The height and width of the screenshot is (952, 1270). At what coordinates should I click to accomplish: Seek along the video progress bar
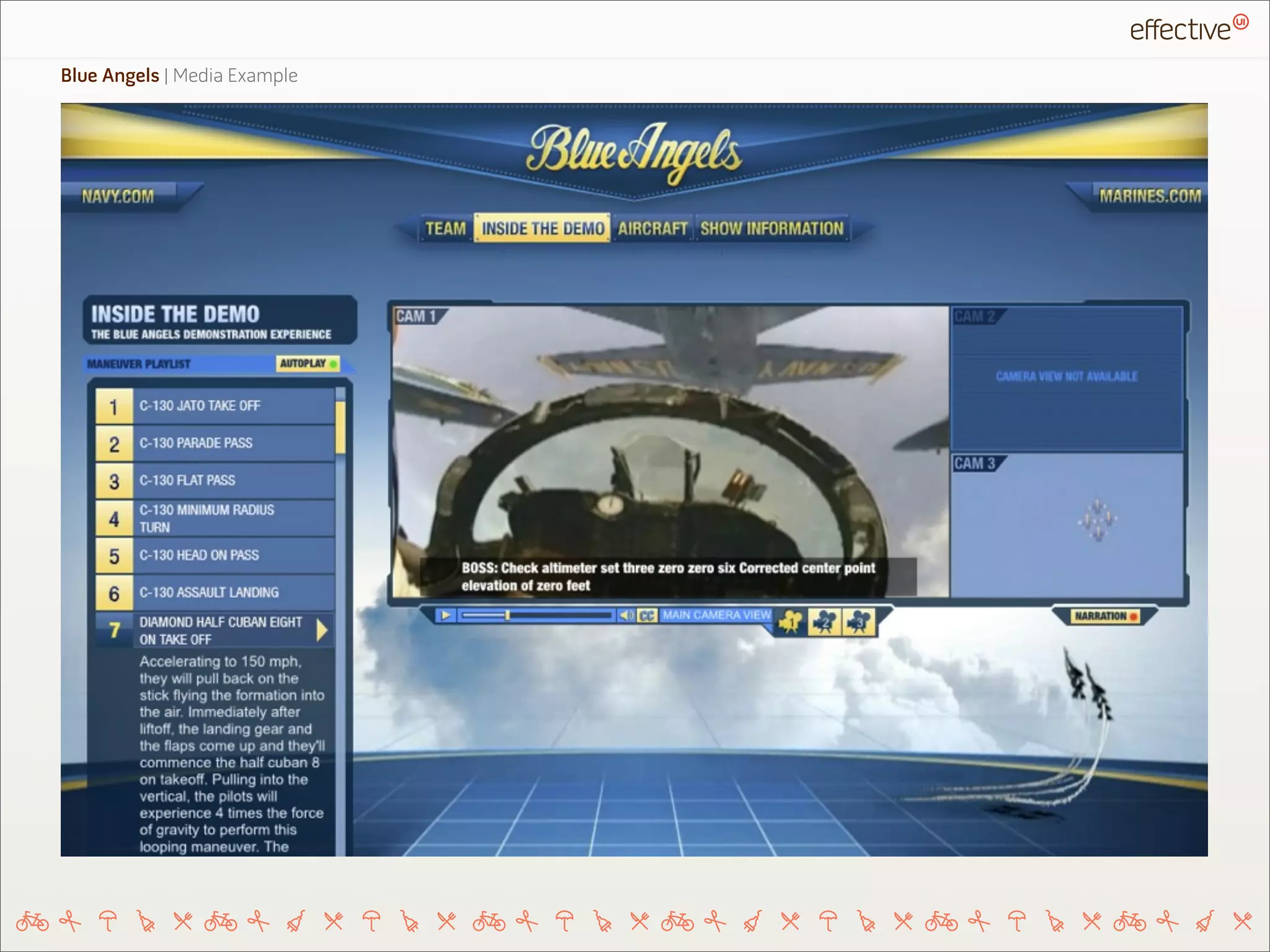(x=537, y=615)
